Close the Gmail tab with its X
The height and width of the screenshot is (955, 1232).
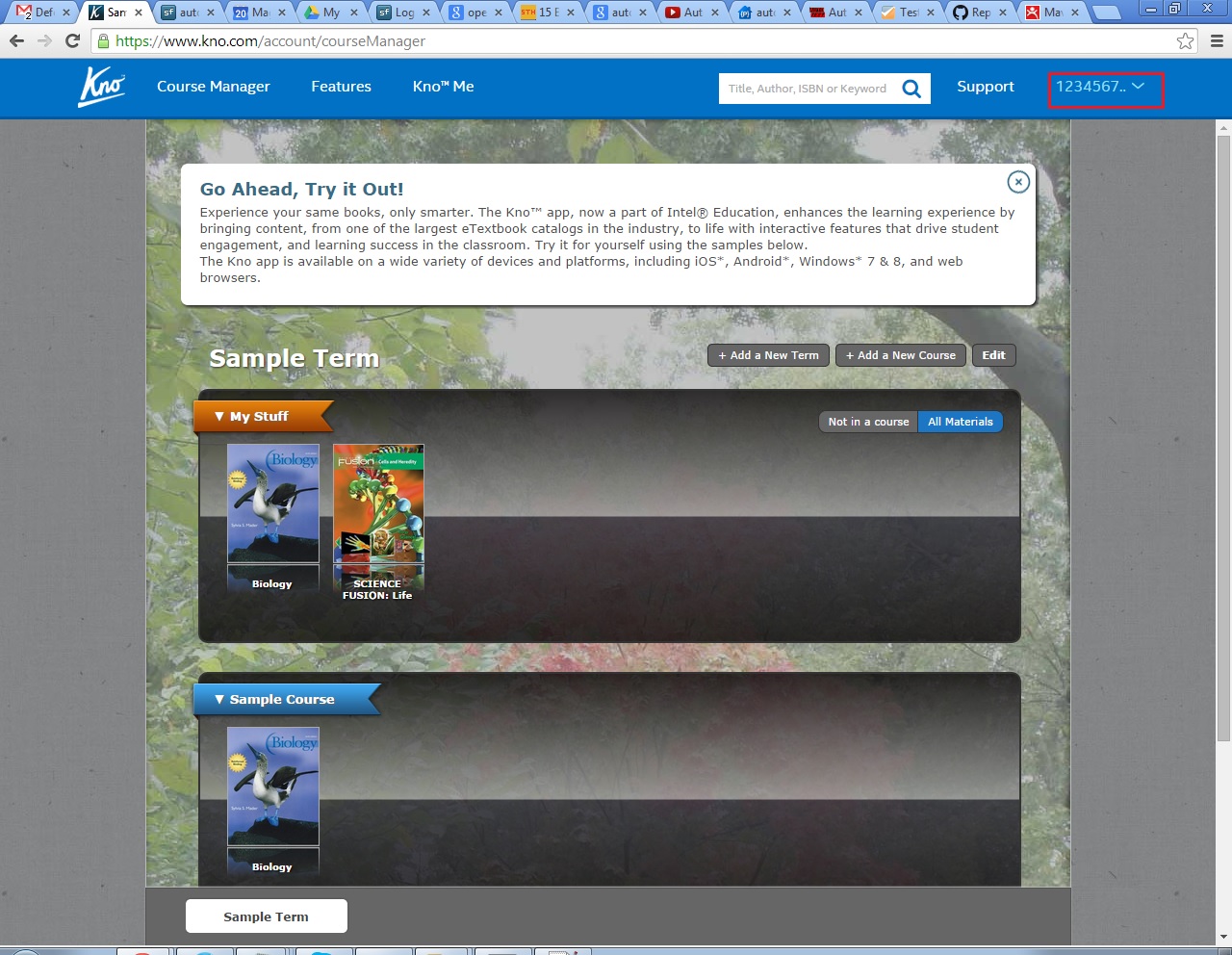tap(66, 13)
